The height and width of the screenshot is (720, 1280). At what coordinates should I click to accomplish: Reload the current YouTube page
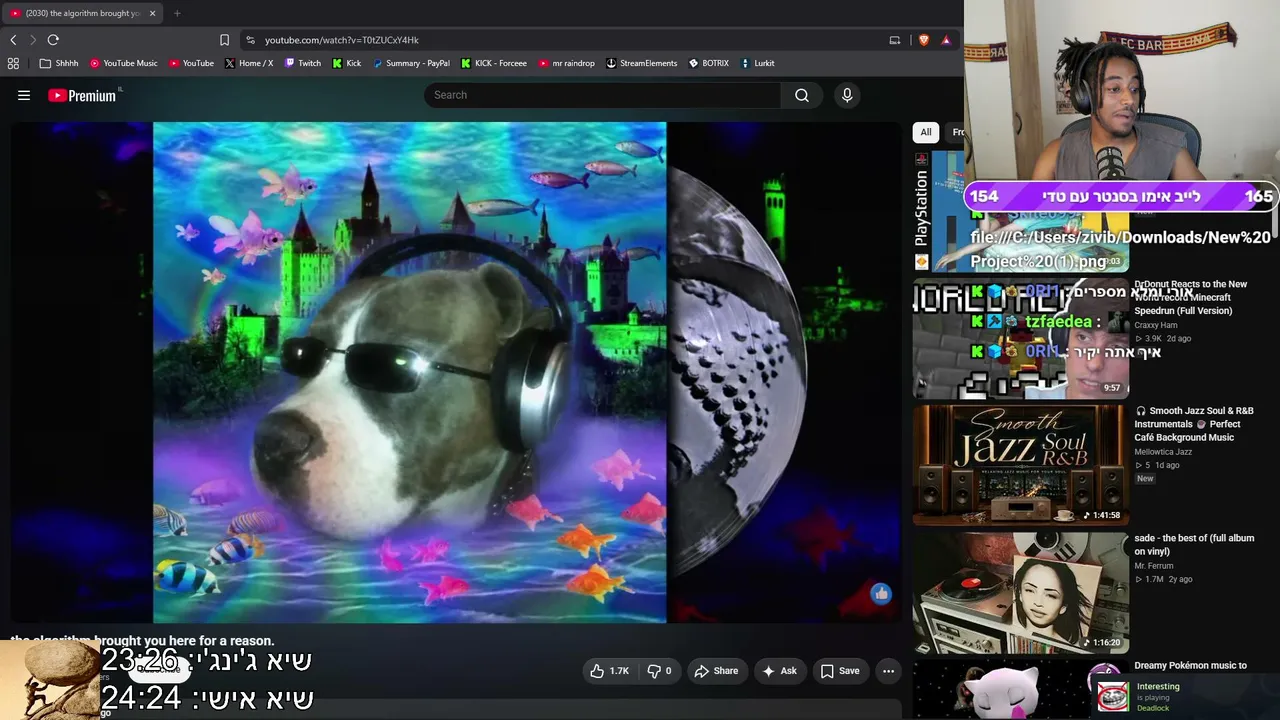point(53,40)
